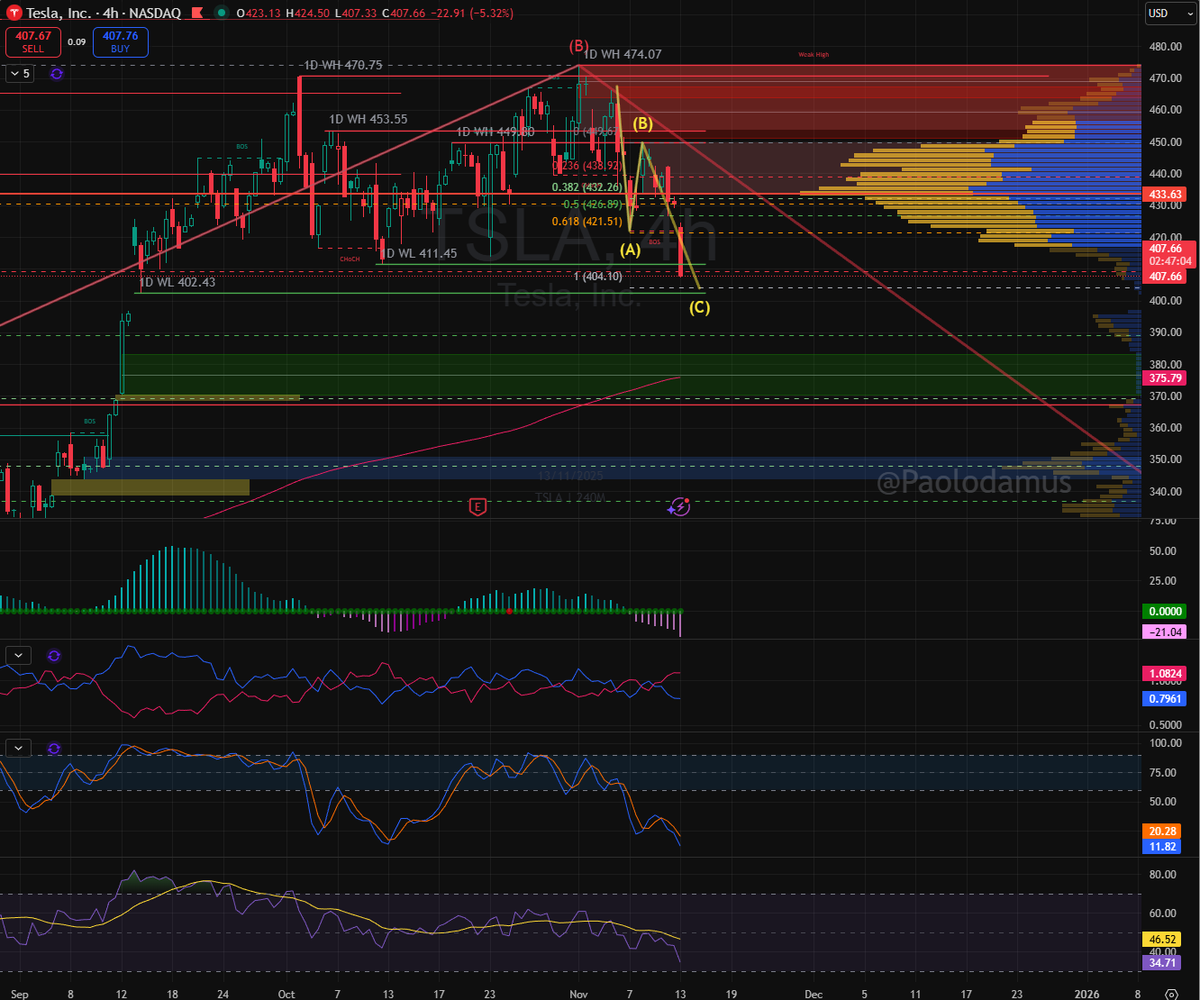Click the Dec label on the time axis
Screen dimensions: 1200x1000
pos(814,994)
